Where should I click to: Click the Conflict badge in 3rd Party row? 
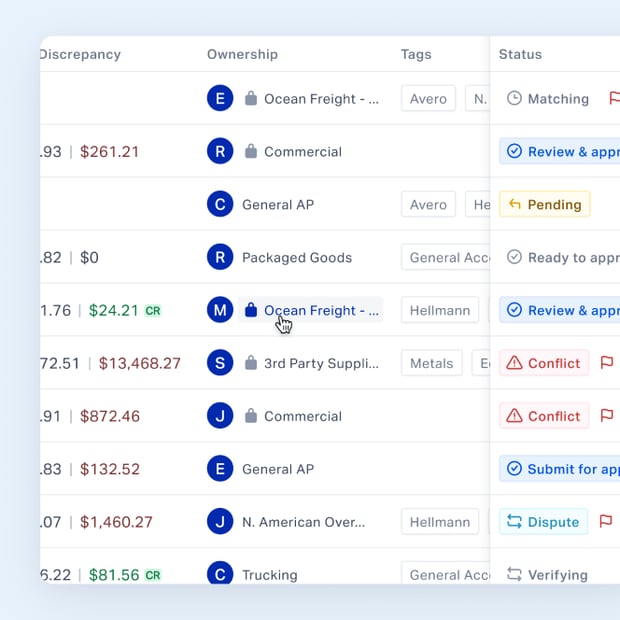pyautogui.click(x=544, y=363)
